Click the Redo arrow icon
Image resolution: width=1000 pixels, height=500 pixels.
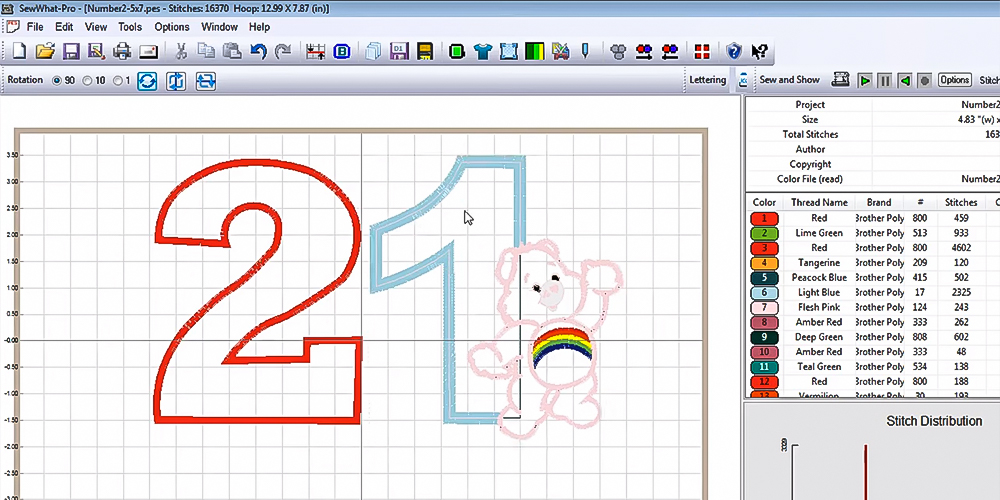(283, 51)
